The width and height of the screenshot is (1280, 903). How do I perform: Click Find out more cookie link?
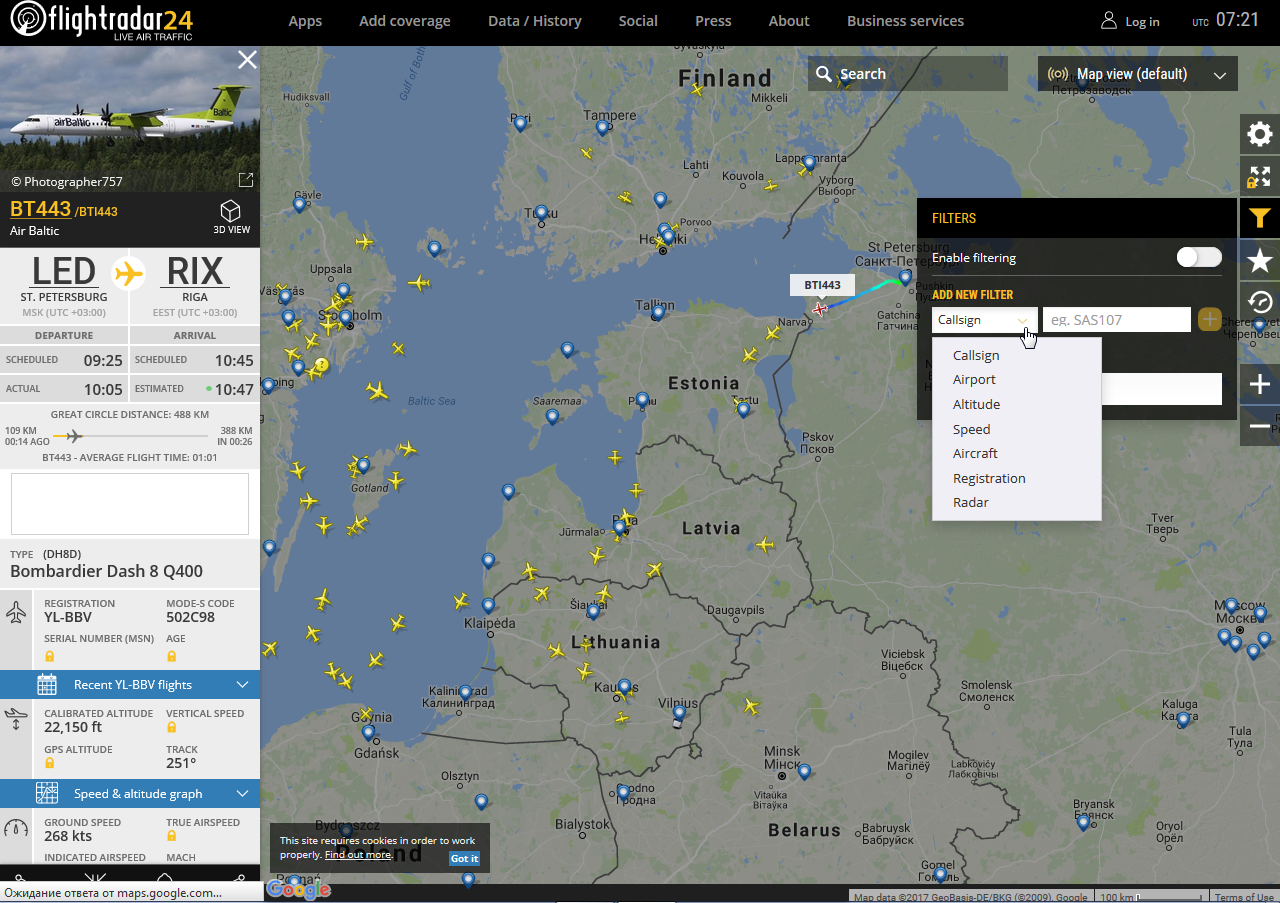point(357,855)
